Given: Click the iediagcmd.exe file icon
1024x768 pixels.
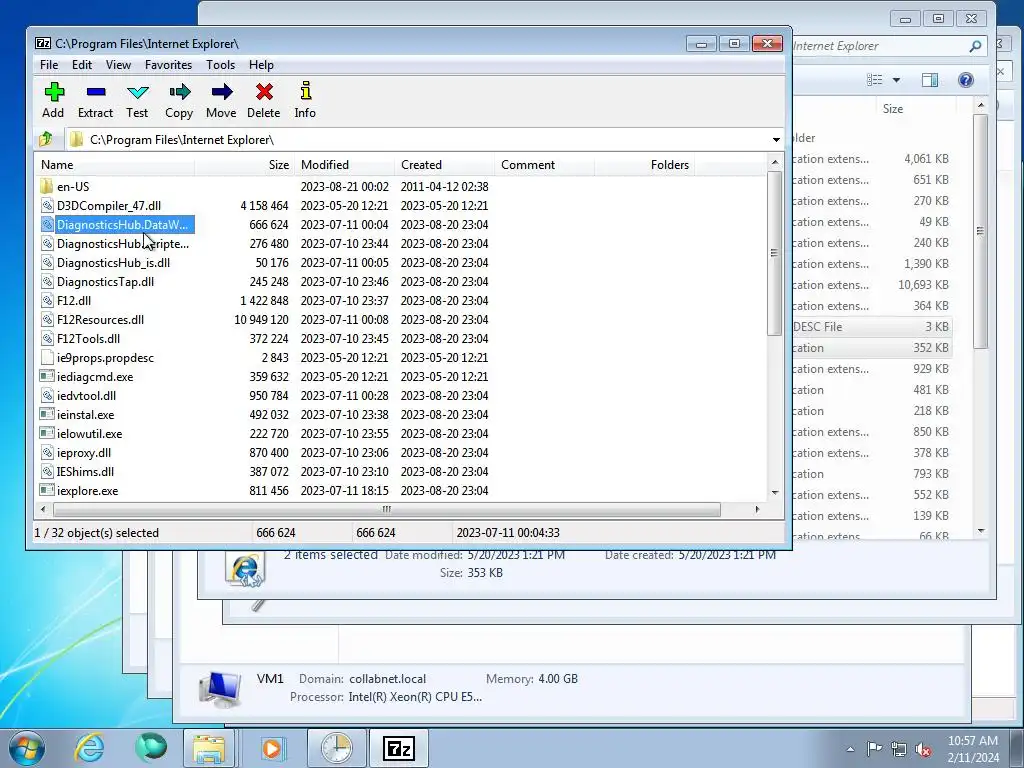Looking at the screenshot, I should tap(46, 377).
